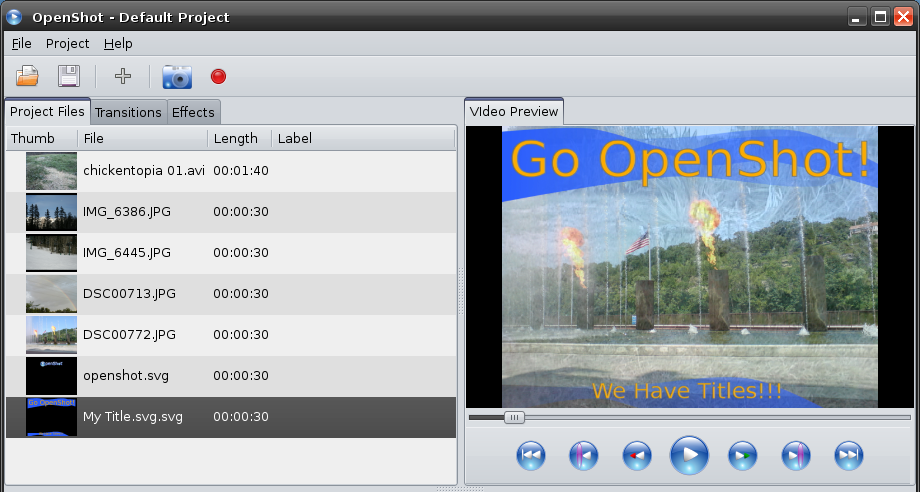The width and height of the screenshot is (920, 492).
Task: Click the fast forward playback button
Action: [742, 456]
